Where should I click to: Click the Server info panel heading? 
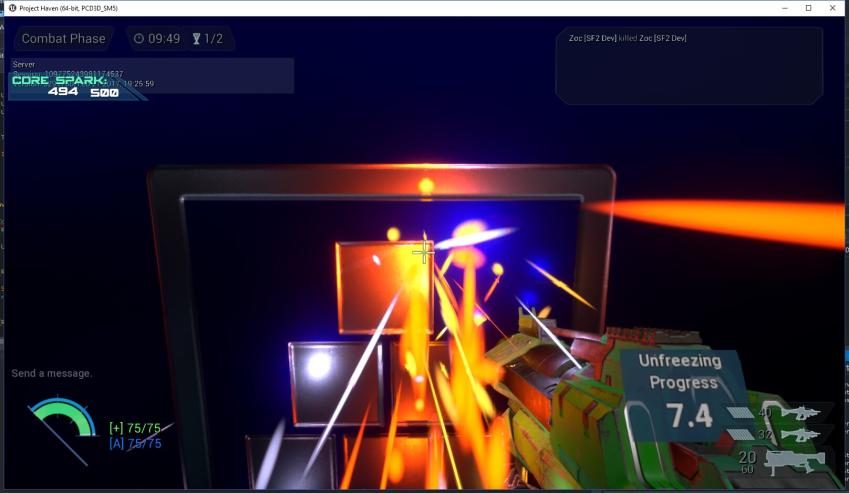pyautogui.click(x=24, y=64)
